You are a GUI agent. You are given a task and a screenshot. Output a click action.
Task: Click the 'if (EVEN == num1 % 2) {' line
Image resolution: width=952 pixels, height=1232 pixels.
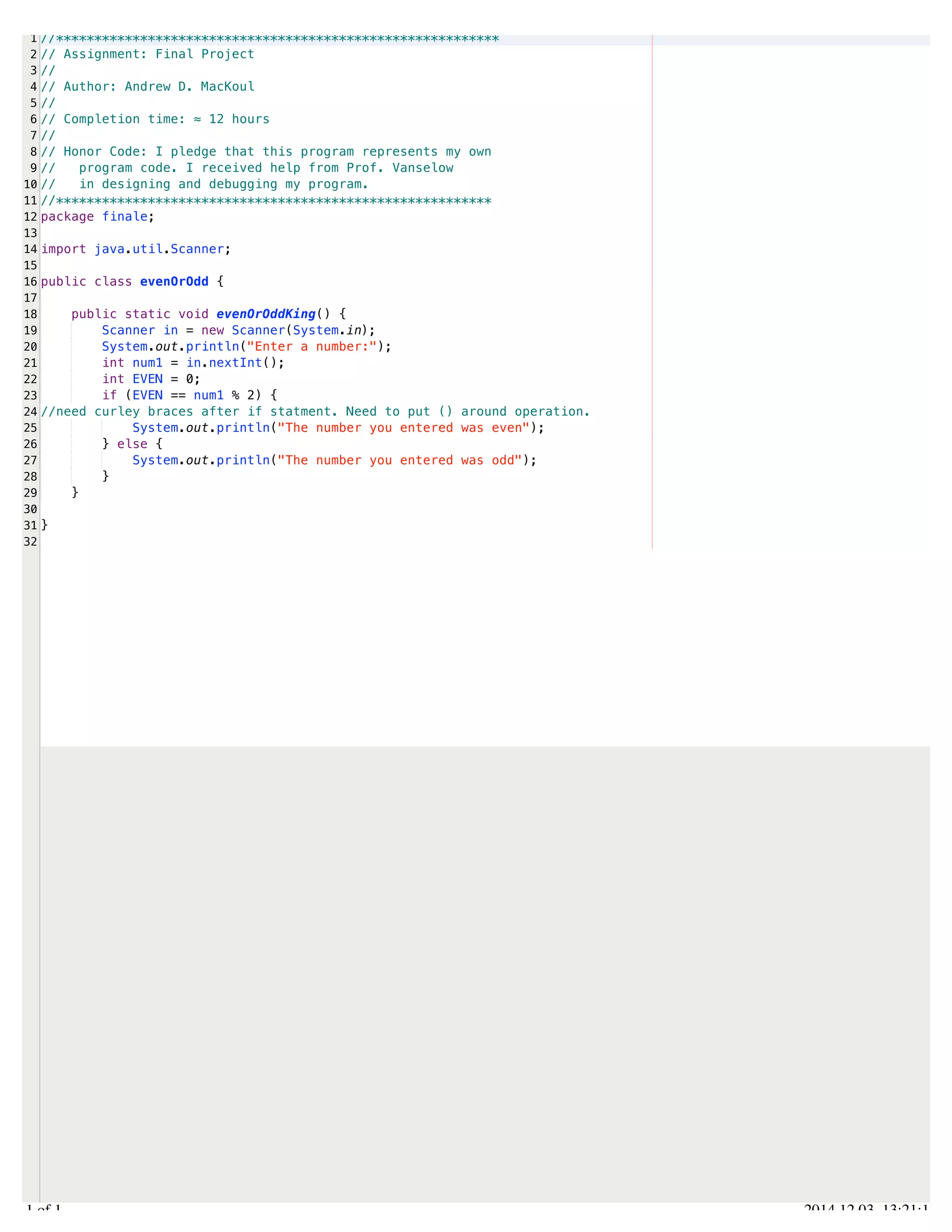(x=190, y=396)
